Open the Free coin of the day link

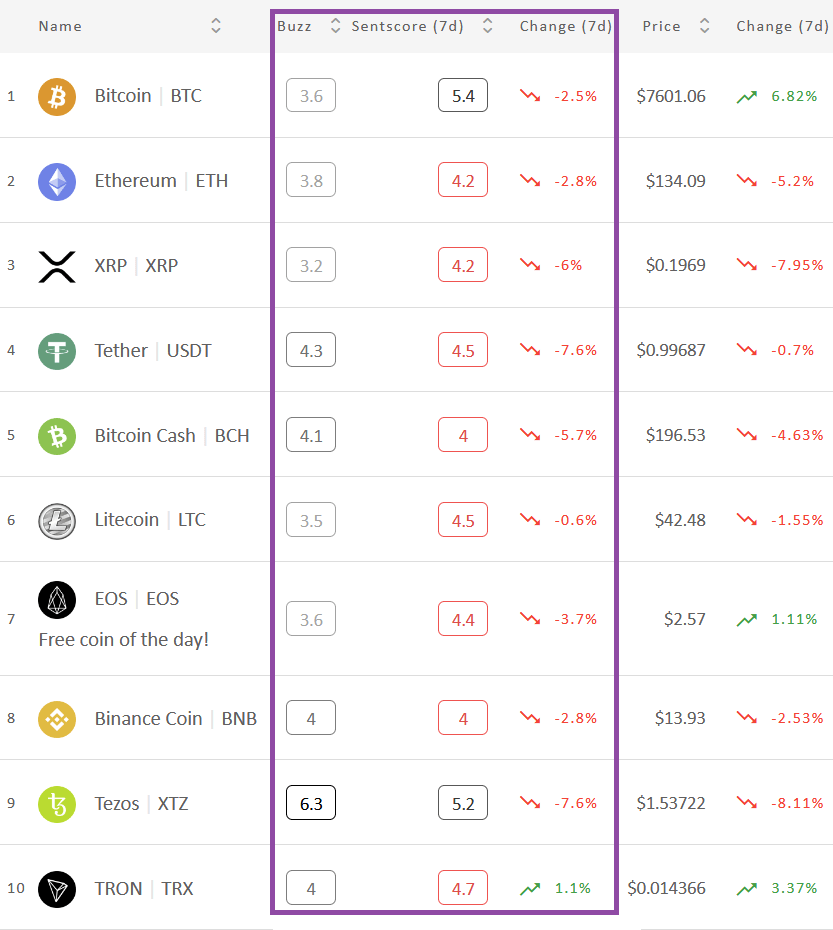[123, 639]
